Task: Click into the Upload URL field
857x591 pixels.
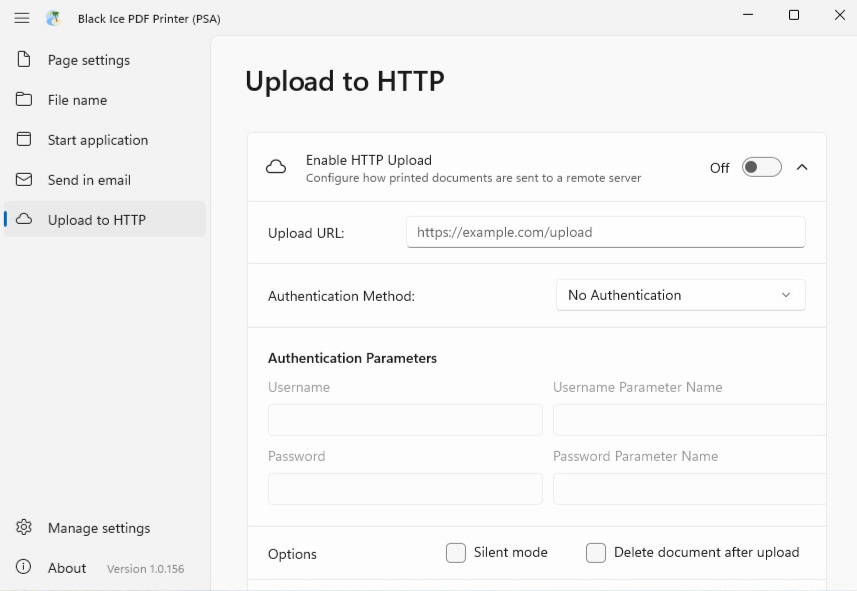Action: point(606,232)
